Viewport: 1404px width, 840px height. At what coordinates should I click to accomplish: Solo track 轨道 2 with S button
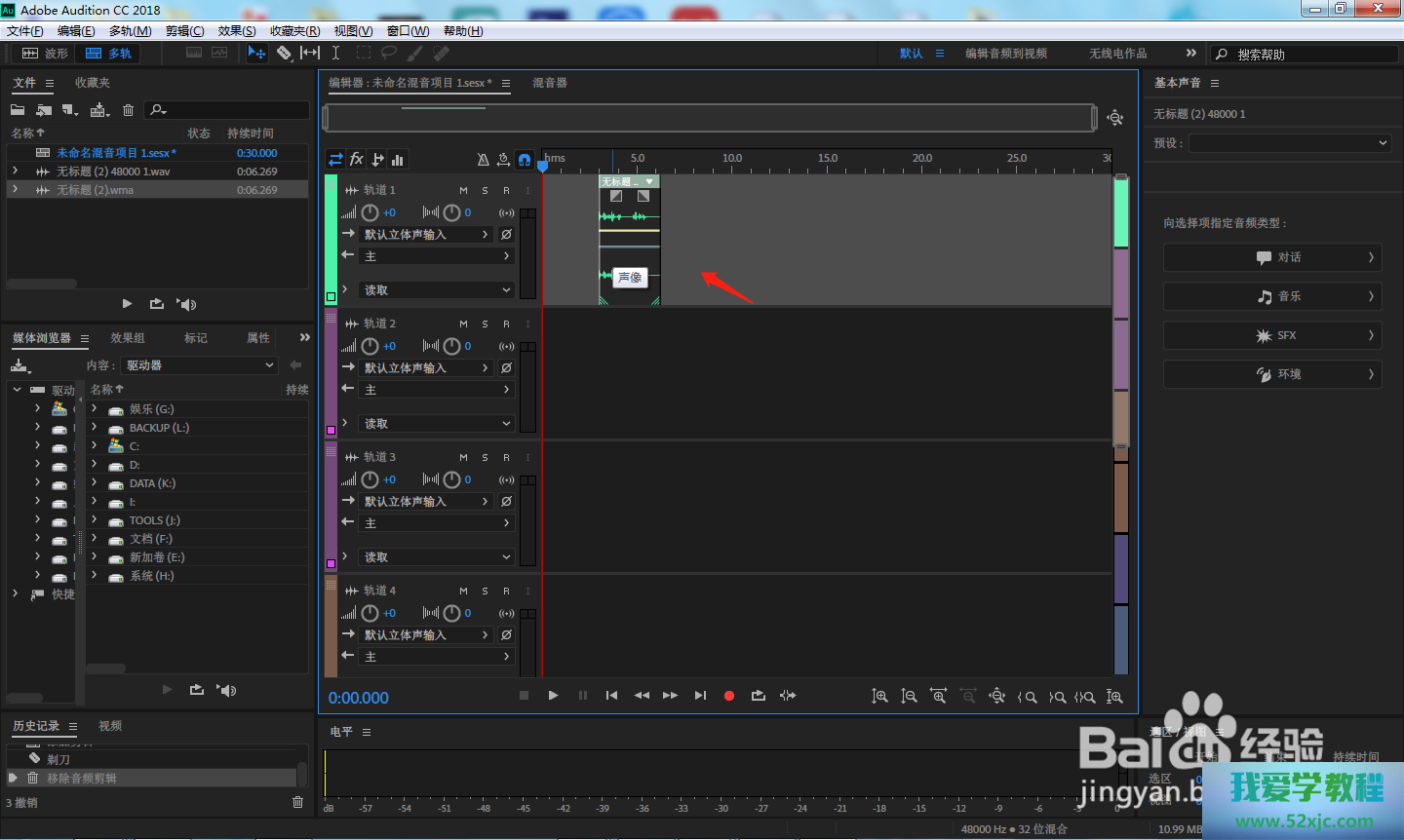[485, 324]
